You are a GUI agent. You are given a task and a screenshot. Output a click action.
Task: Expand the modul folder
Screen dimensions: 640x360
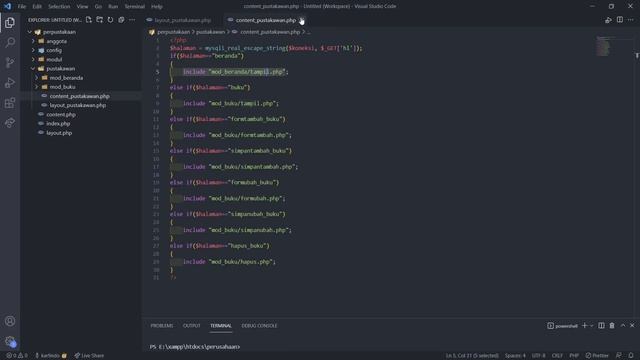[x=33, y=59]
